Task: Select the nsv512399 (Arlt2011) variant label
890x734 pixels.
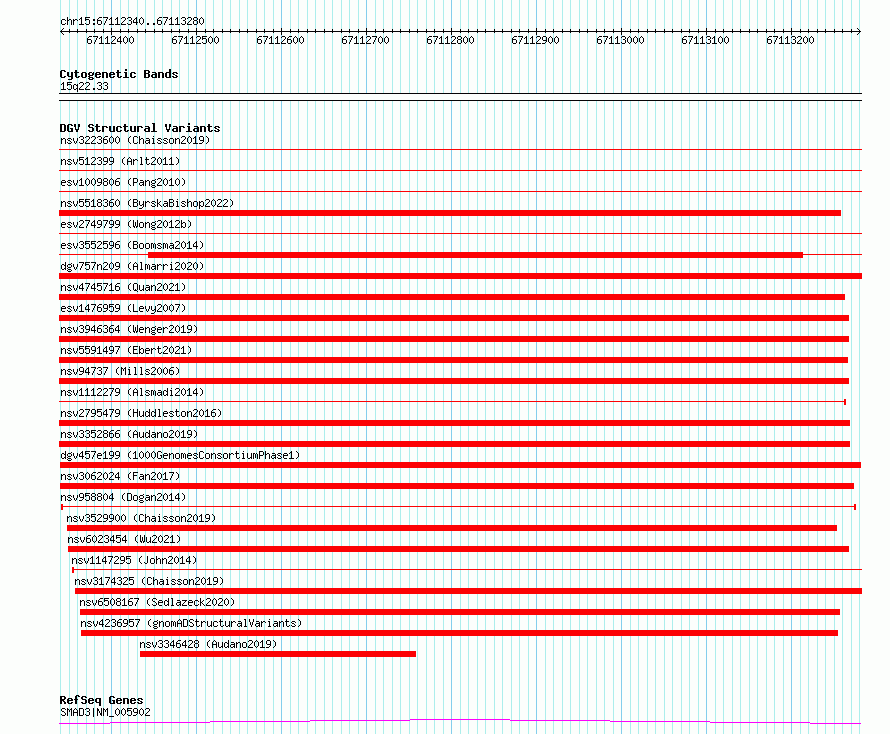Action: coord(120,161)
